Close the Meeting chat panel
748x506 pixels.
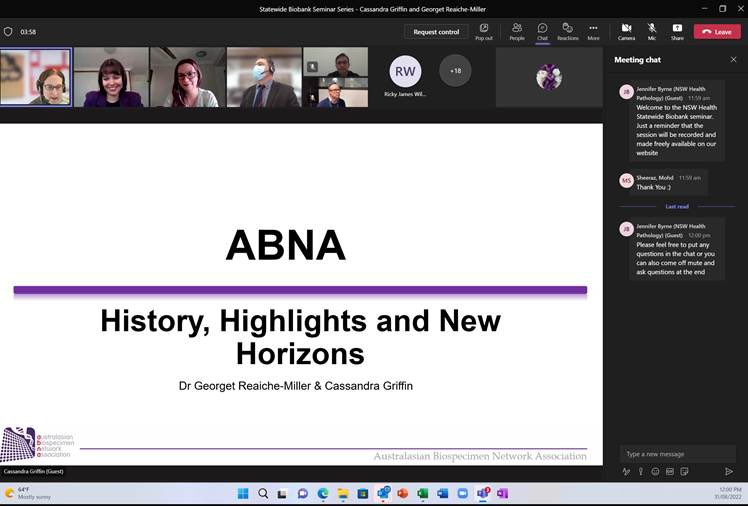coord(733,60)
